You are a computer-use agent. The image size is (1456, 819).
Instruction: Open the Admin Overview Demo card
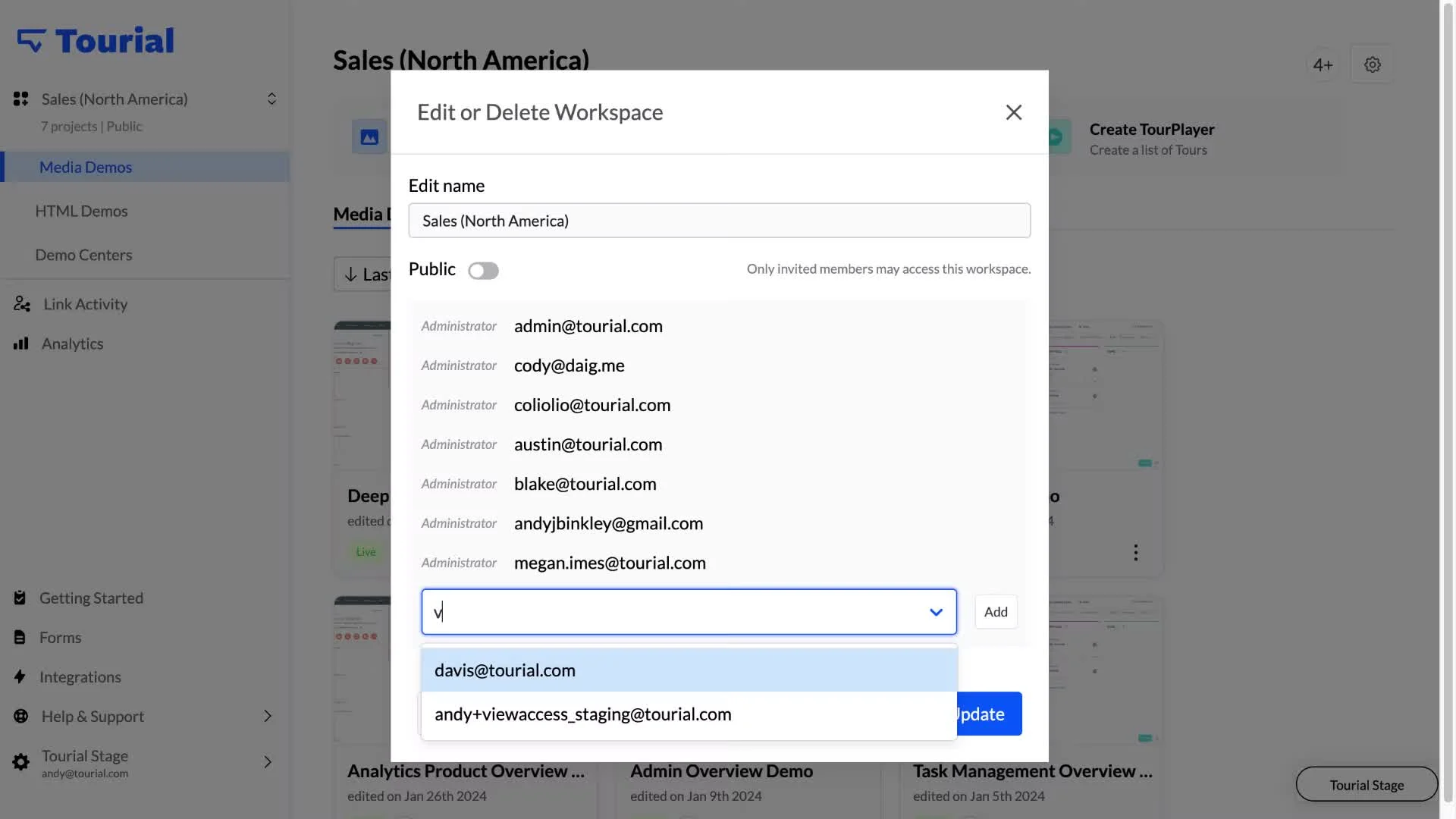tap(721, 771)
